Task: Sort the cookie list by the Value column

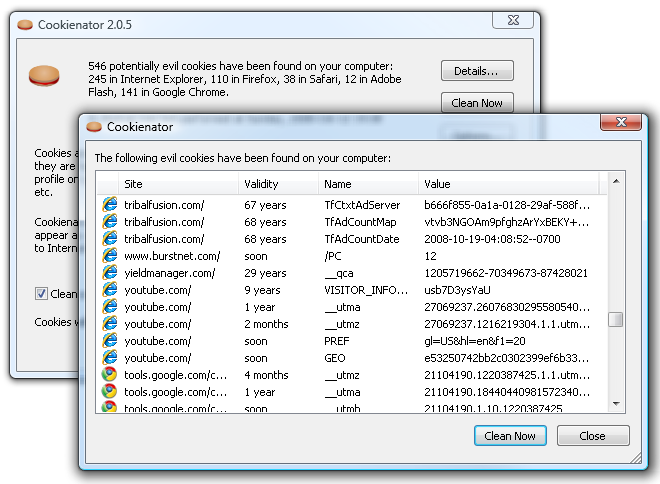Action: [x=508, y=184]
